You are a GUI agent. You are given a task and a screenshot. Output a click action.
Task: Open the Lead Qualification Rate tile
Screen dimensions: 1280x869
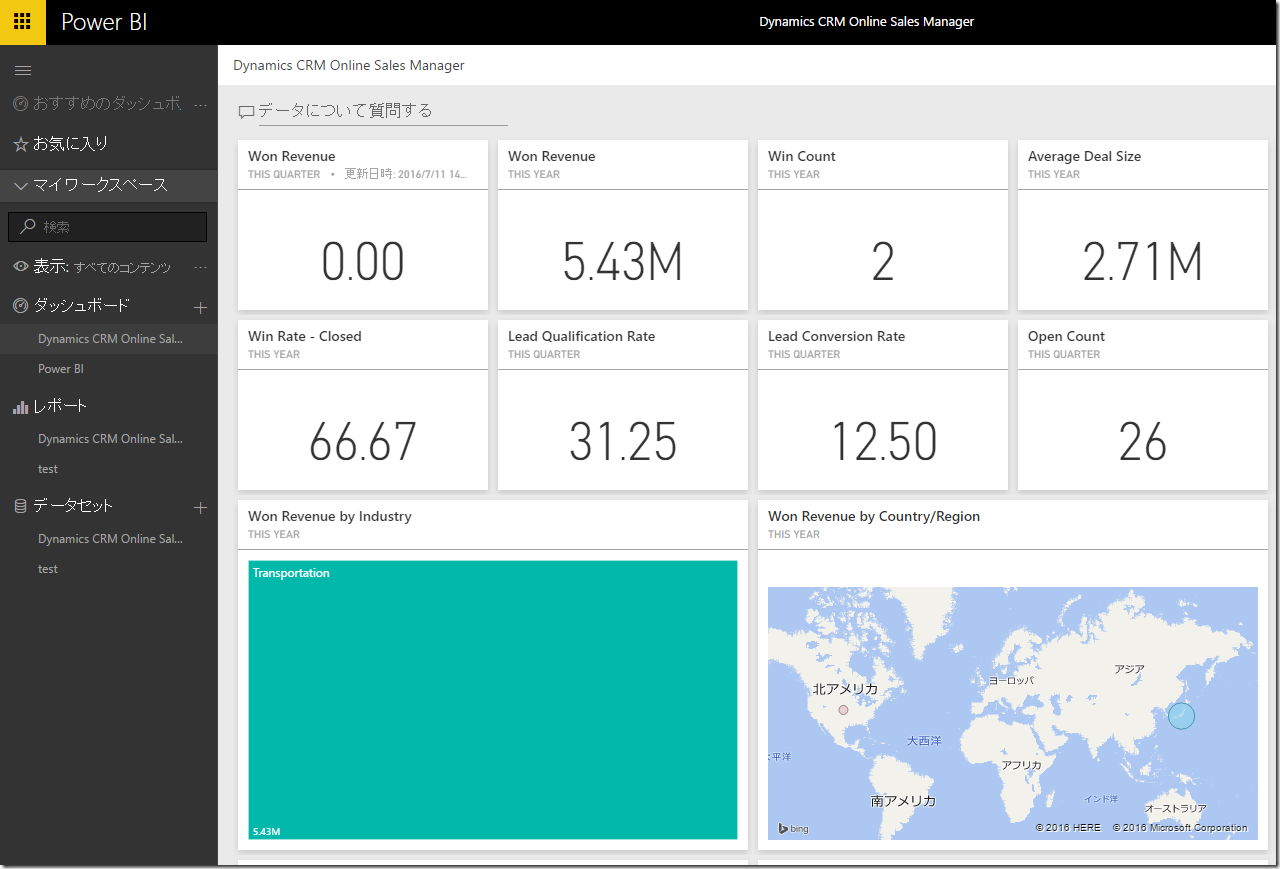[623, 405]
